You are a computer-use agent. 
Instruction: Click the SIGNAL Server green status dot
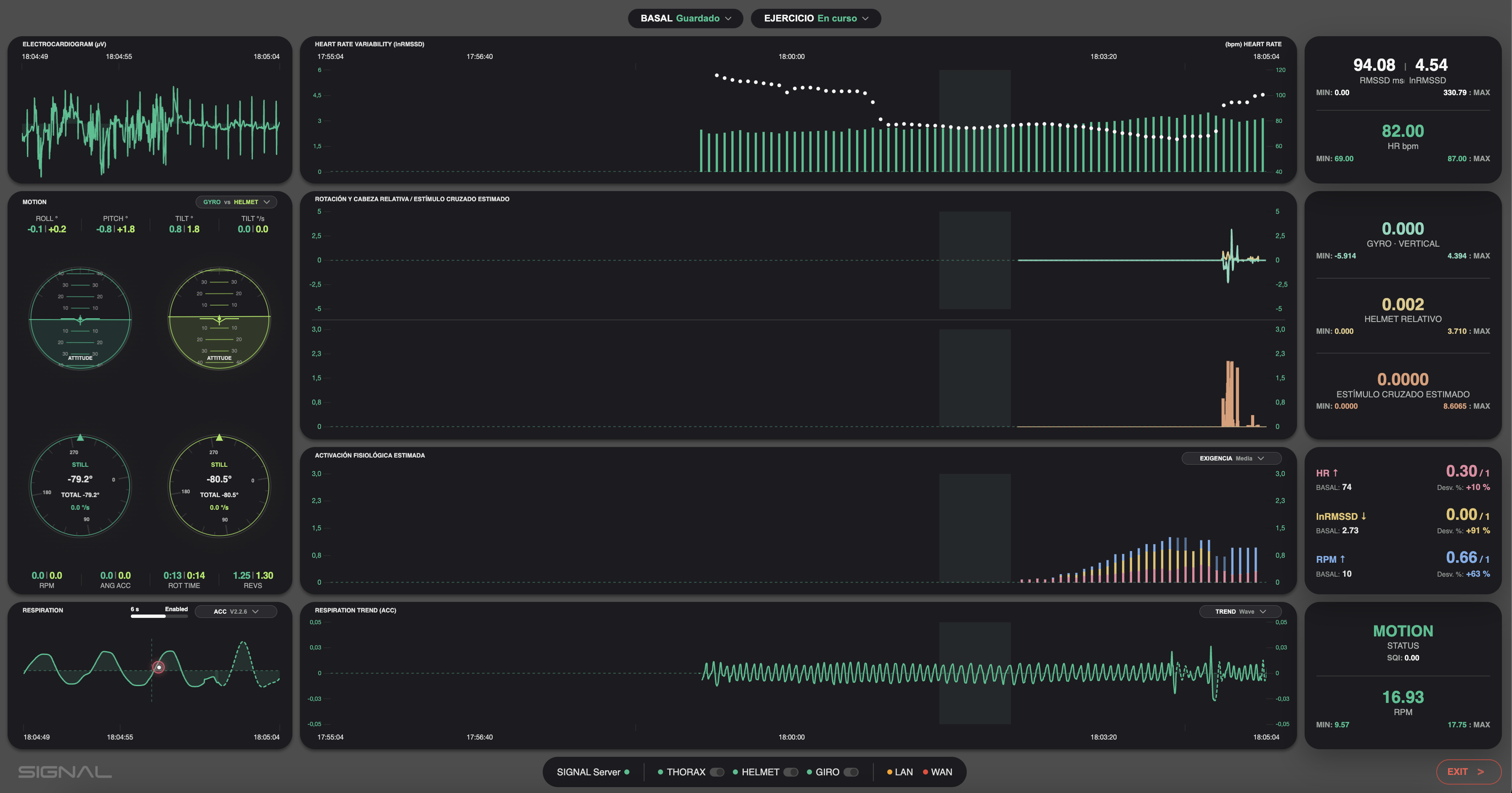pyautogui.click(x=627, y=772)
